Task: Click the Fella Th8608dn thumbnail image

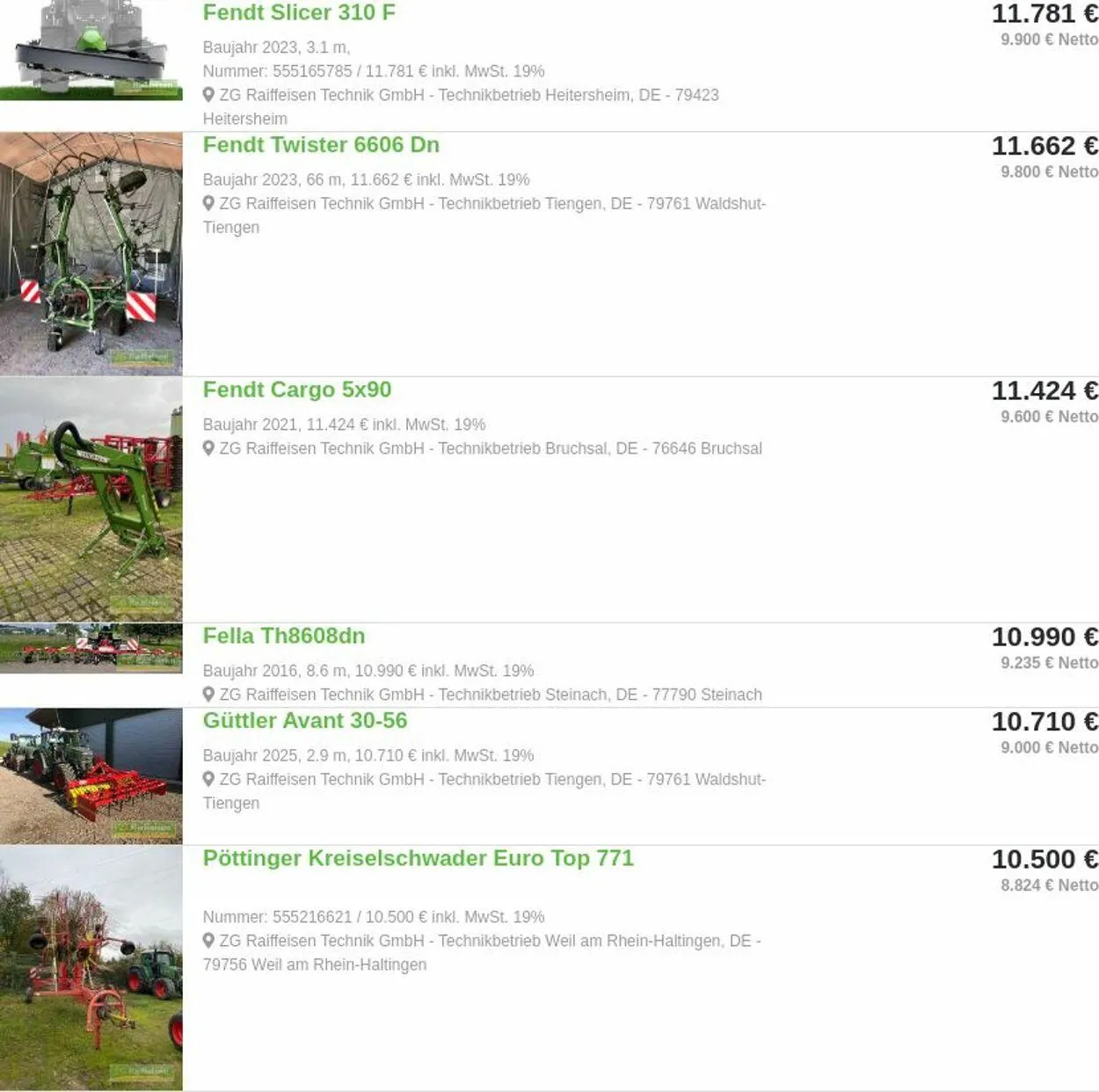Action: (91, 649)
